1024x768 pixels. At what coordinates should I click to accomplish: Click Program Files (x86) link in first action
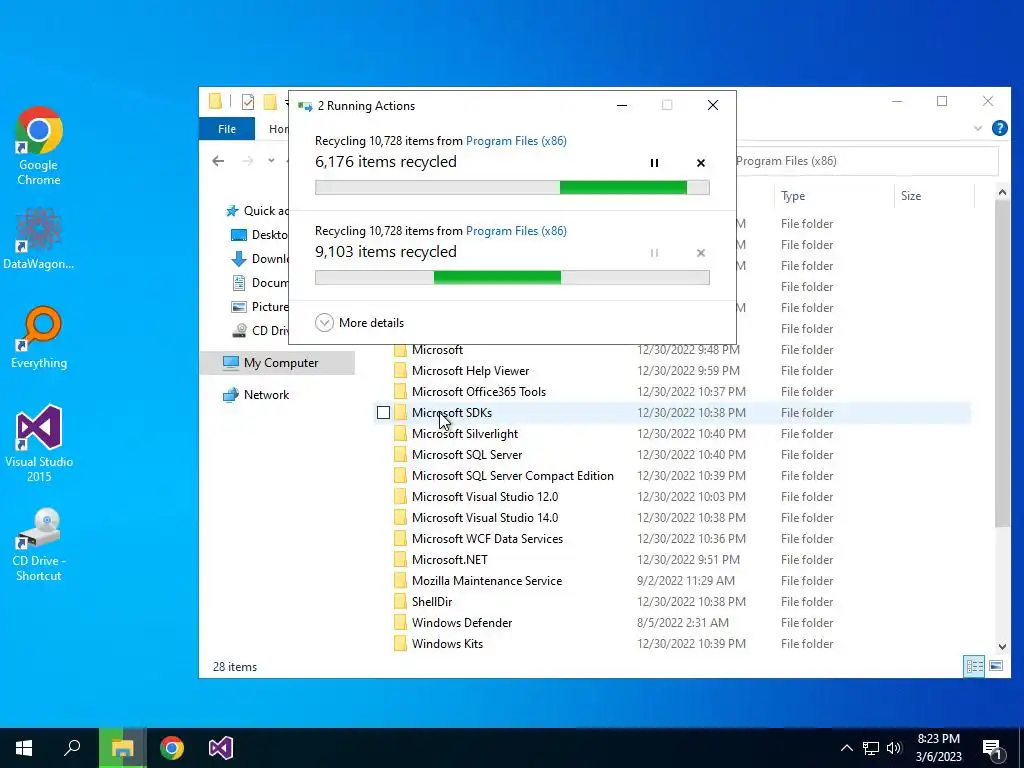point(516,140)
